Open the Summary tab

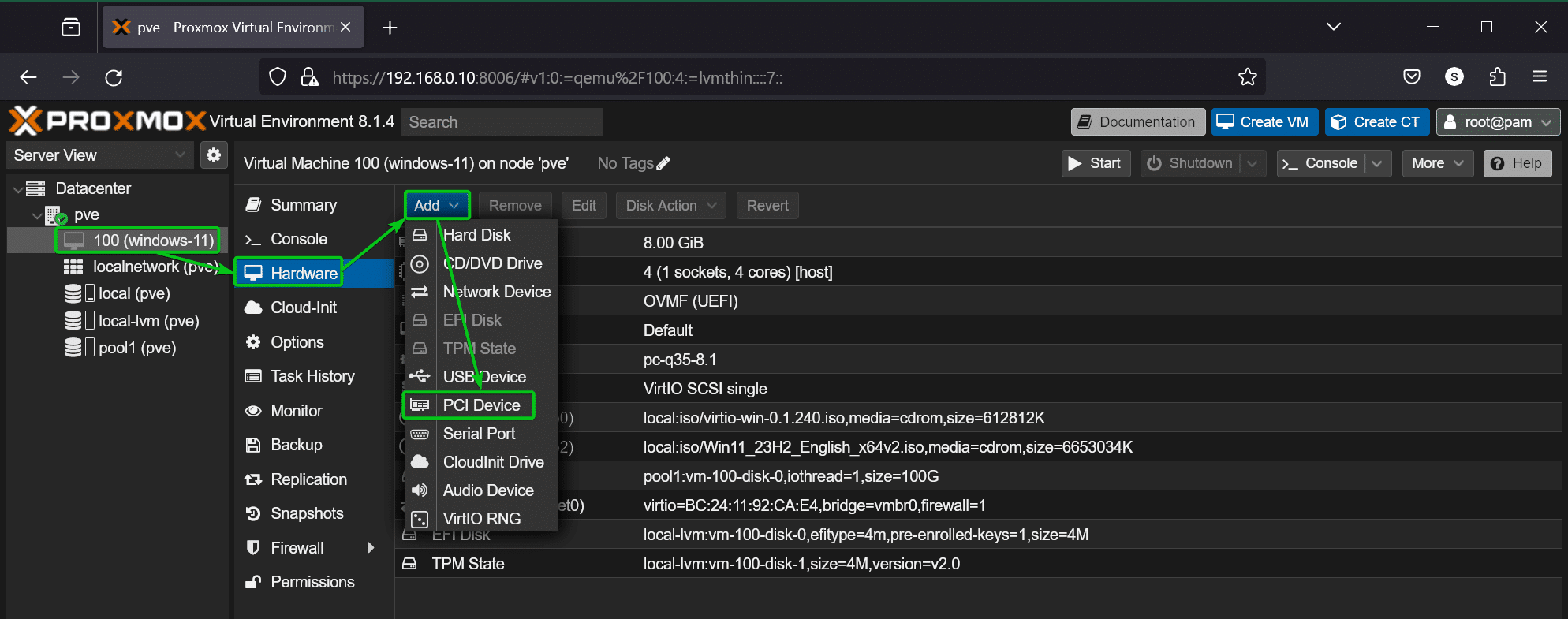pyautogui.click(x=314, y=205)
